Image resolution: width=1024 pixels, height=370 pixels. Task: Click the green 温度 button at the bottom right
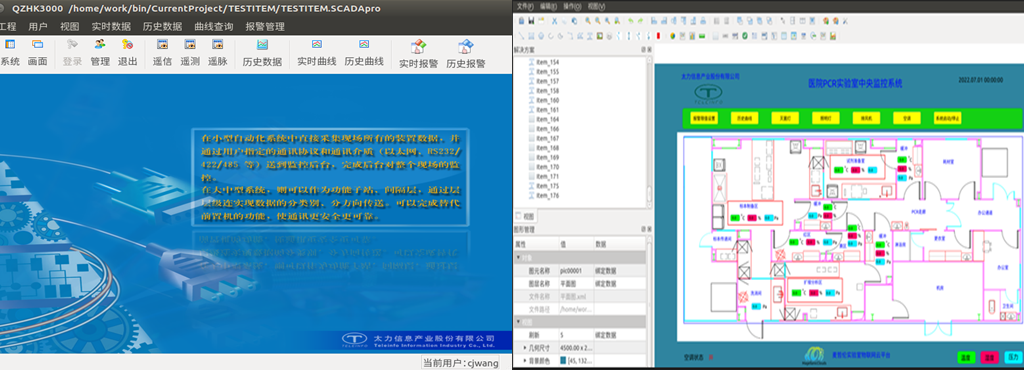(967, 358)
